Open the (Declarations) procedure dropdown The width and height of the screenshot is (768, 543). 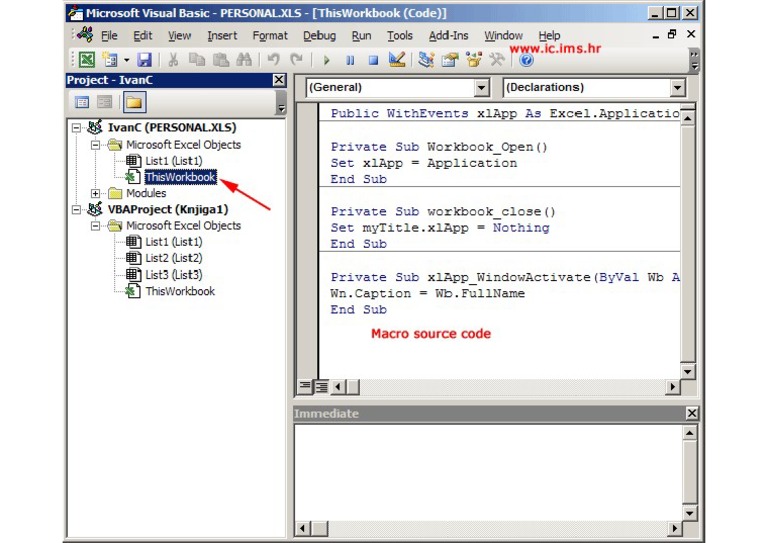point(678,88)
